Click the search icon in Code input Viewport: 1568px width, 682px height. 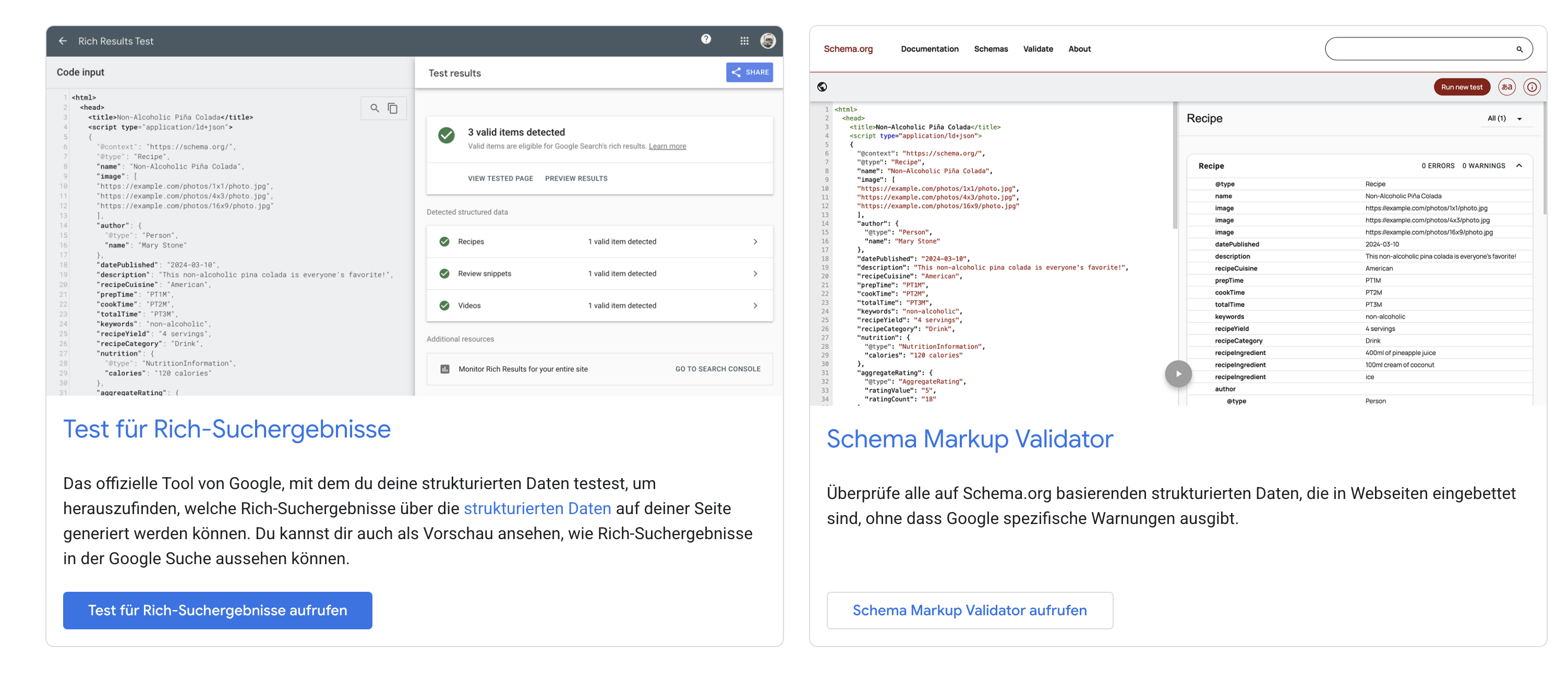click(375, 108)
